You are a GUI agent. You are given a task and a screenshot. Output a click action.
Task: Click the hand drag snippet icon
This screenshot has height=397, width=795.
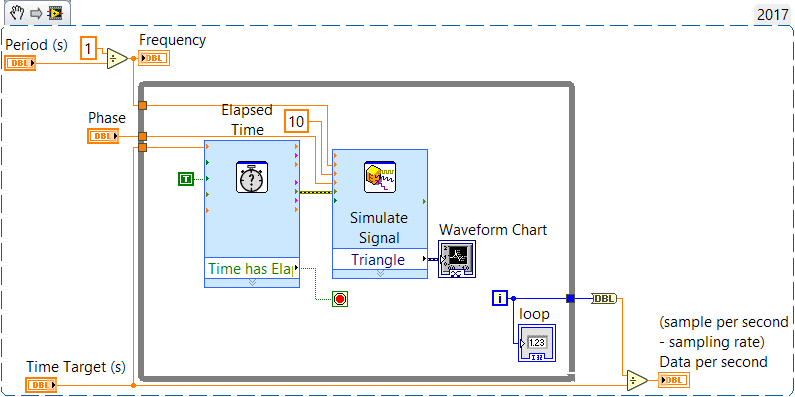pos(17,12)
